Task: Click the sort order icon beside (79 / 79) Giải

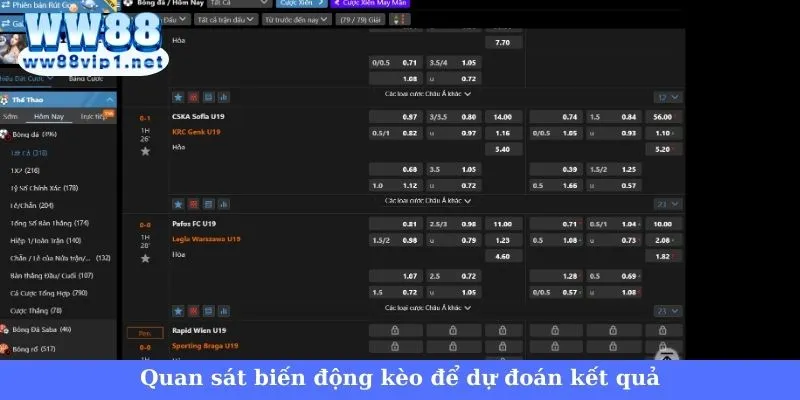Action: [399, 19]
